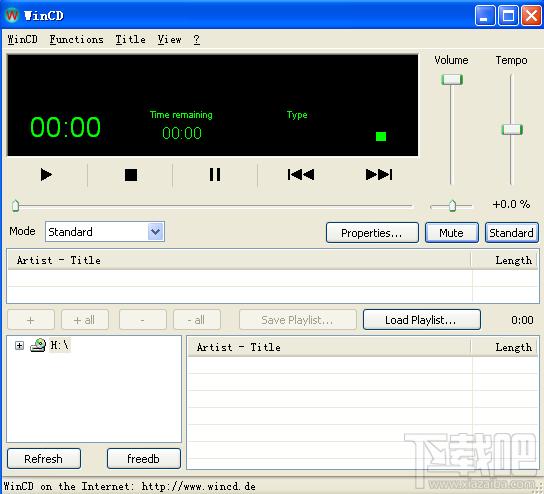
Task: Open the Properties... dialog
Action: point(372,232)
